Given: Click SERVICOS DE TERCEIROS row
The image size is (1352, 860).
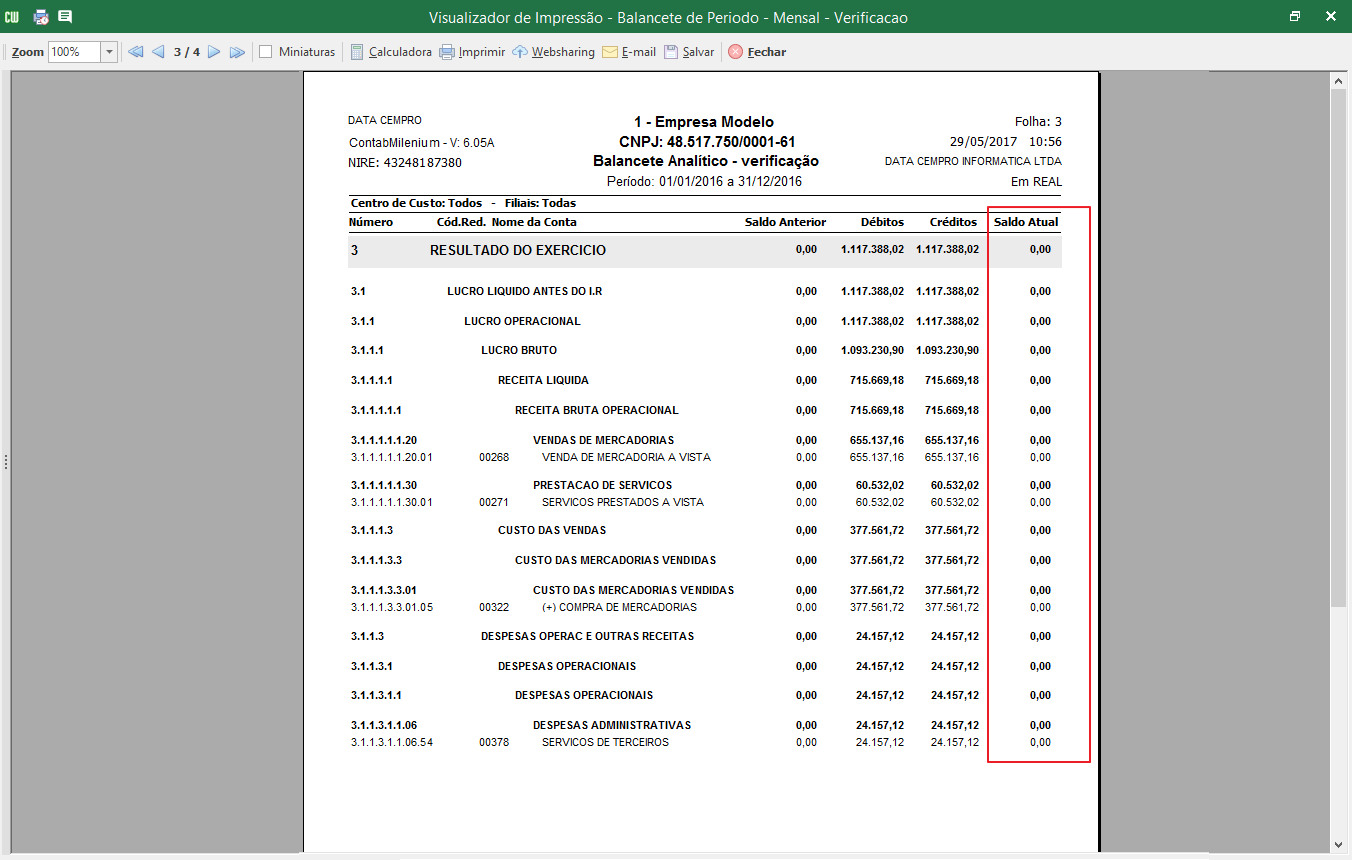Looking at the screenshot, I should [605, 742].
